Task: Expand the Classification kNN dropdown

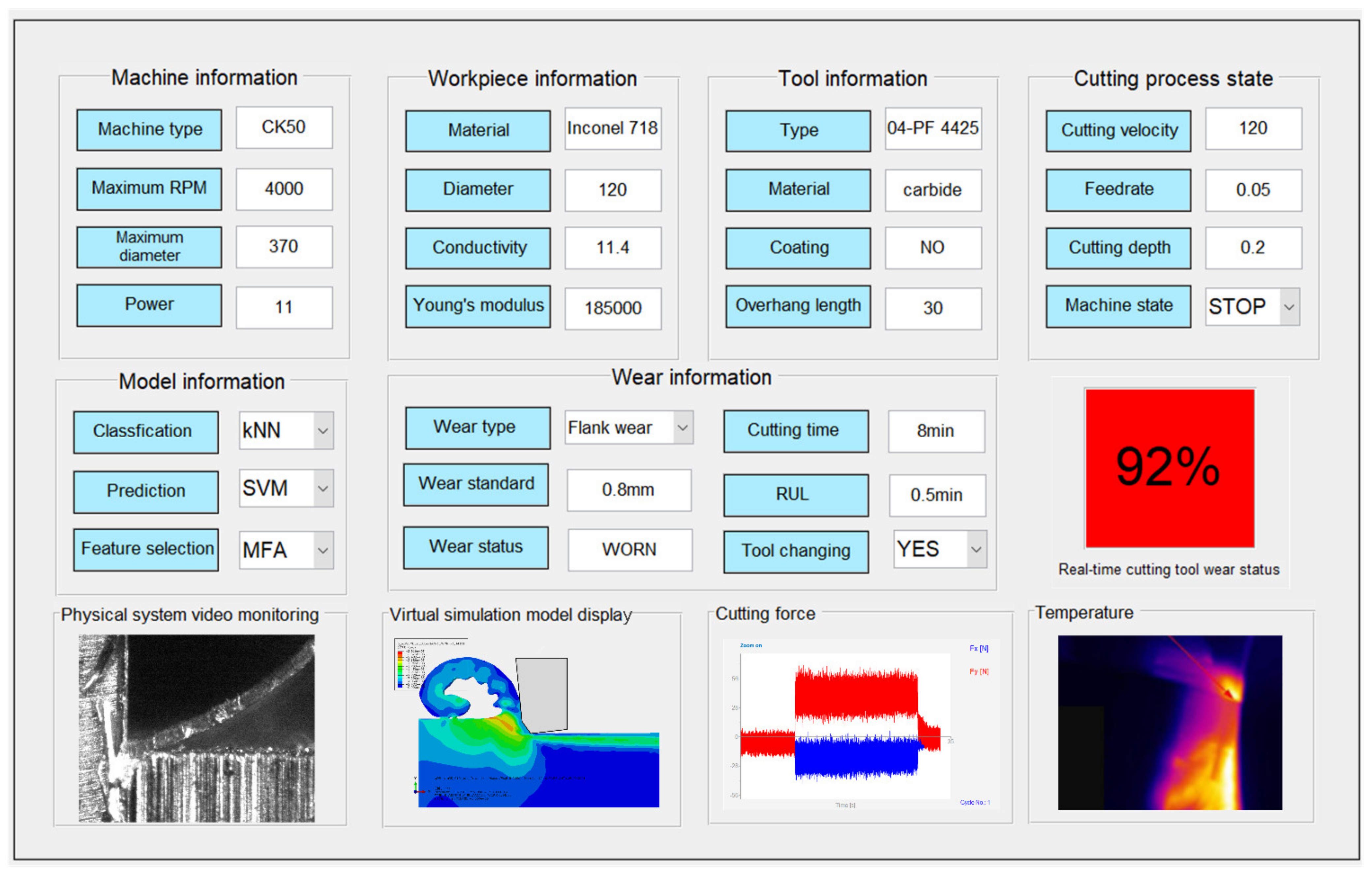Action: (x=322, y=431)
